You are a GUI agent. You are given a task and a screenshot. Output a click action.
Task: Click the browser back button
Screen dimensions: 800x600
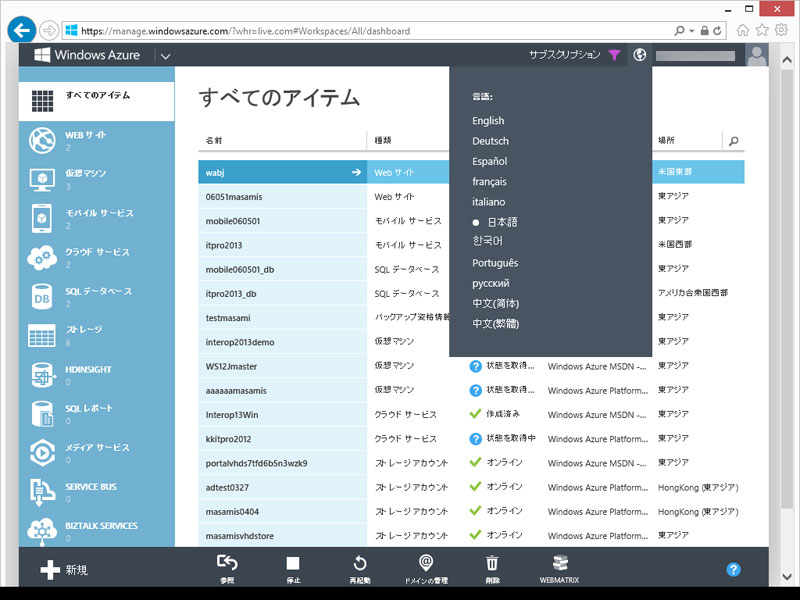click(x=21, y=31)
